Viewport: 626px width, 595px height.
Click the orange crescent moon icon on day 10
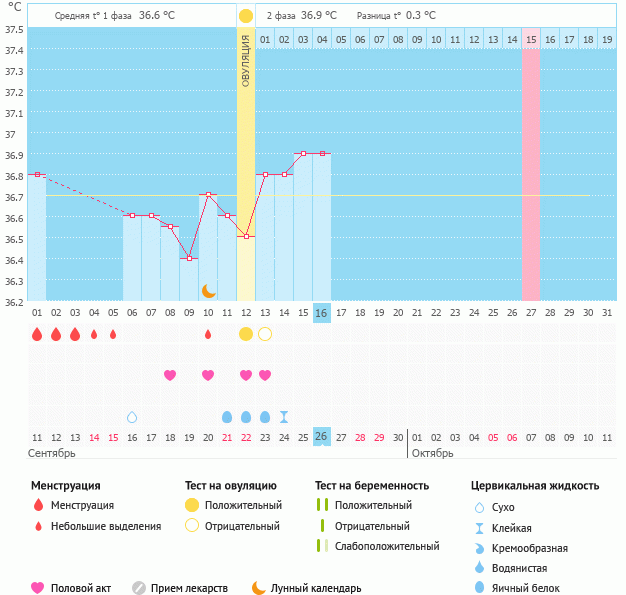point(208,291)
